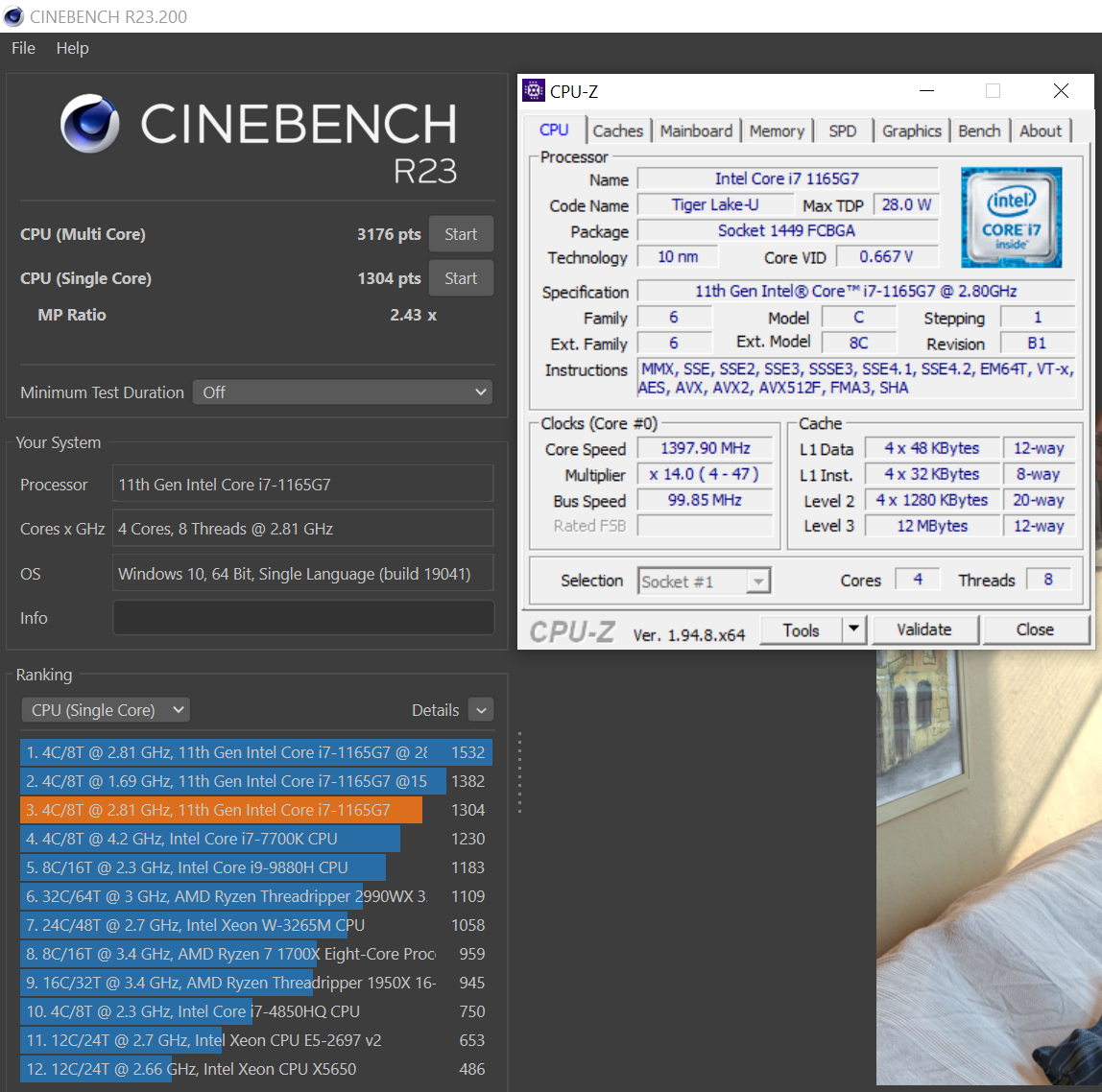This screenshot has height=1092, width=1102.
Task: Select the Intel Core i7-4850HQ ranking row
Action: click(x=256, y=1011)
